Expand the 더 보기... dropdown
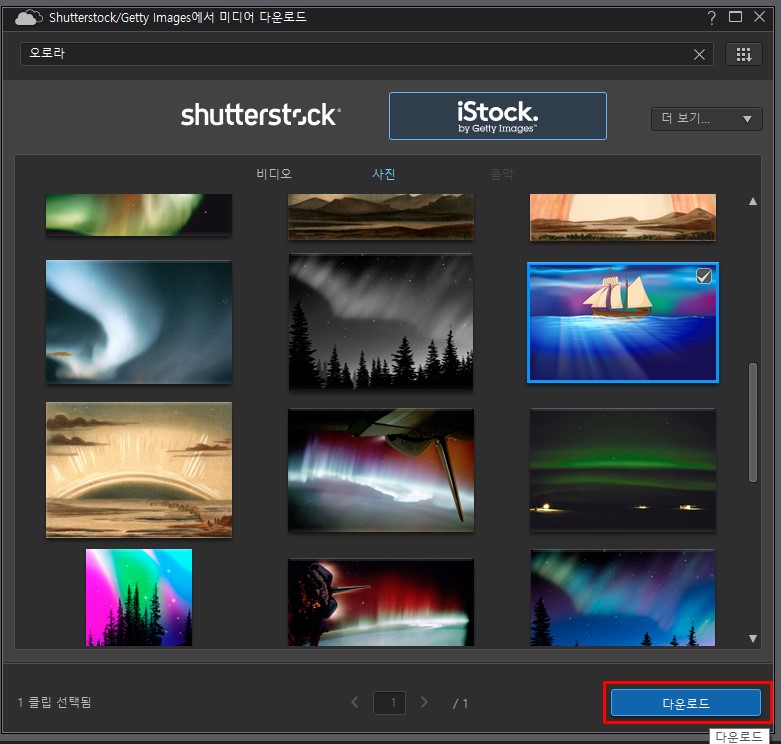Screen dimensions: 781x744 click(706, 119)
